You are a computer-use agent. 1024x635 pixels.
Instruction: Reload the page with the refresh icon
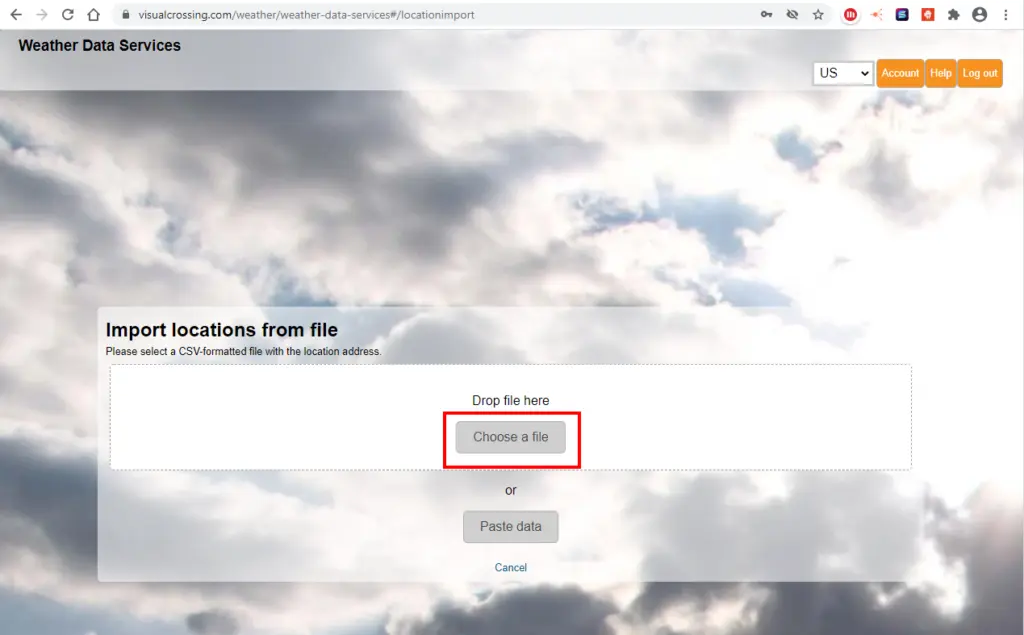pyautogui.click(x=68, y=15)
